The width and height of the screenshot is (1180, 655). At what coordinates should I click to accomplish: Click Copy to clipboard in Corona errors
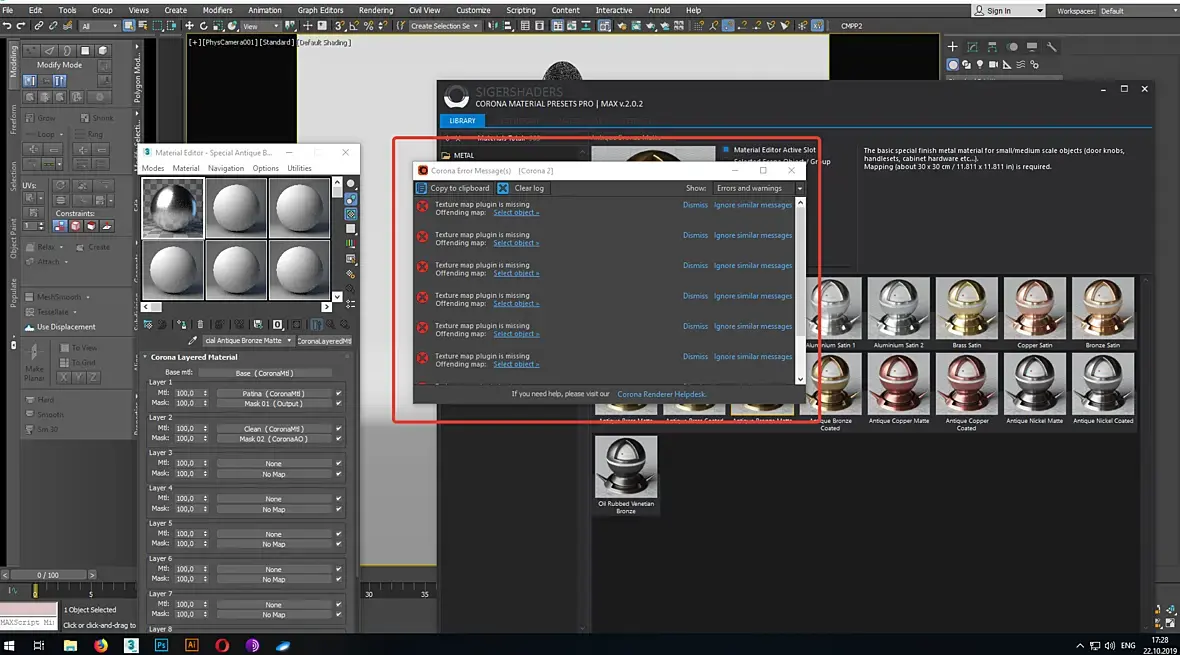coord(453,188)
